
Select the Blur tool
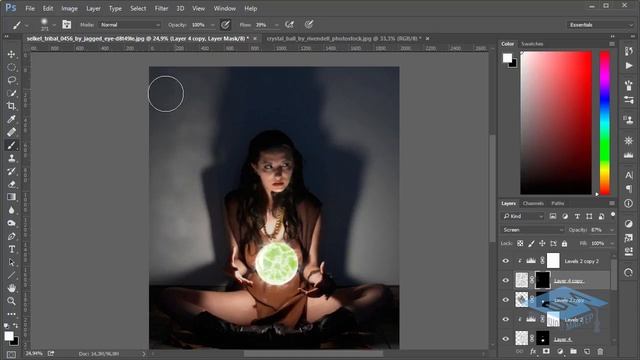pos(11,210)
